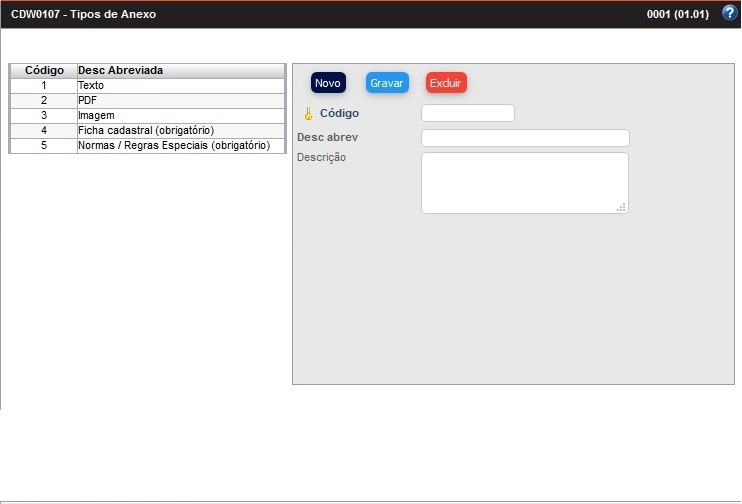The image size is (742, 504).
Task: Click code cell 5 in the table
Action: (44, 146)
